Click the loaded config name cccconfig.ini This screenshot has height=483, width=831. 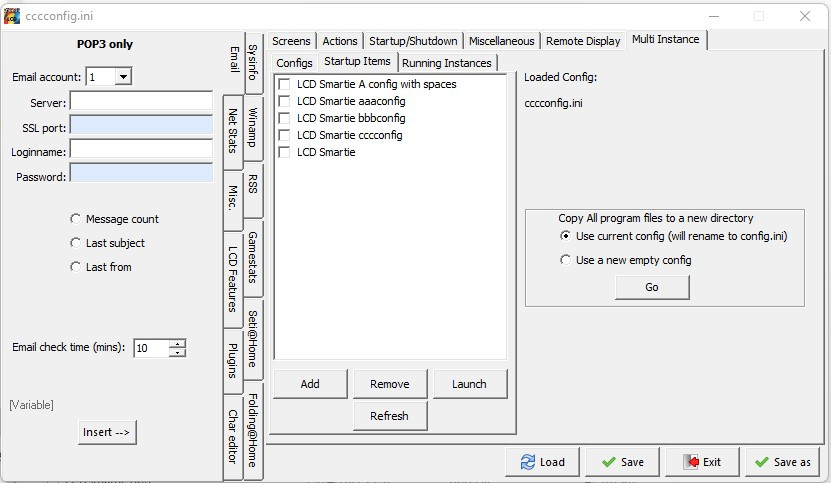[x=553, y=103]
